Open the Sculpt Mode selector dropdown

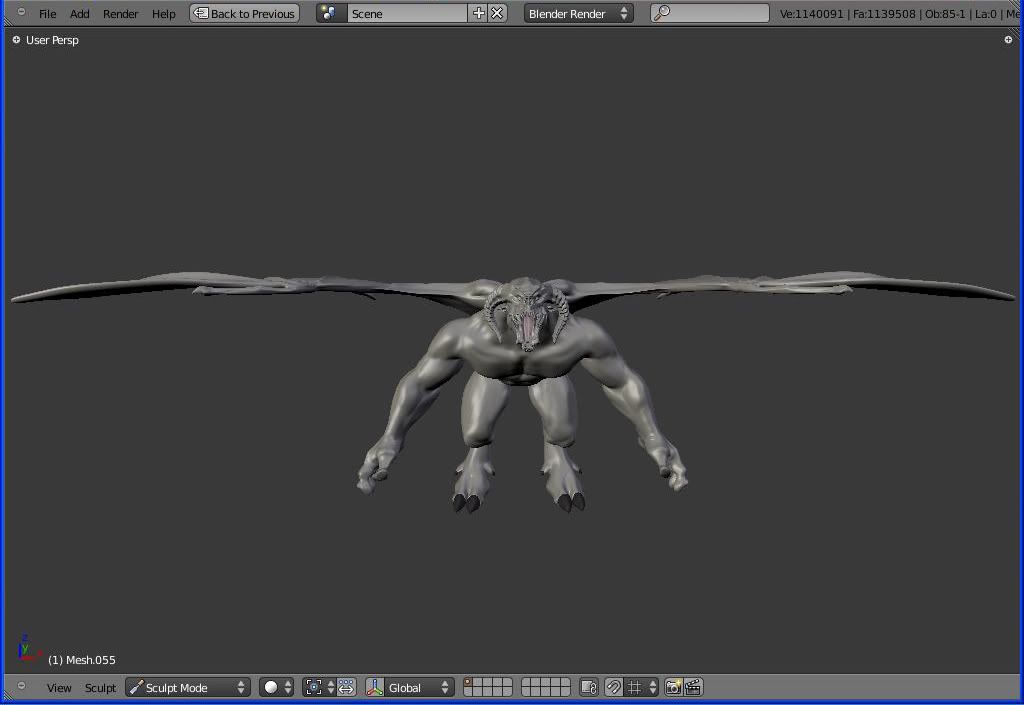(188, 688)
